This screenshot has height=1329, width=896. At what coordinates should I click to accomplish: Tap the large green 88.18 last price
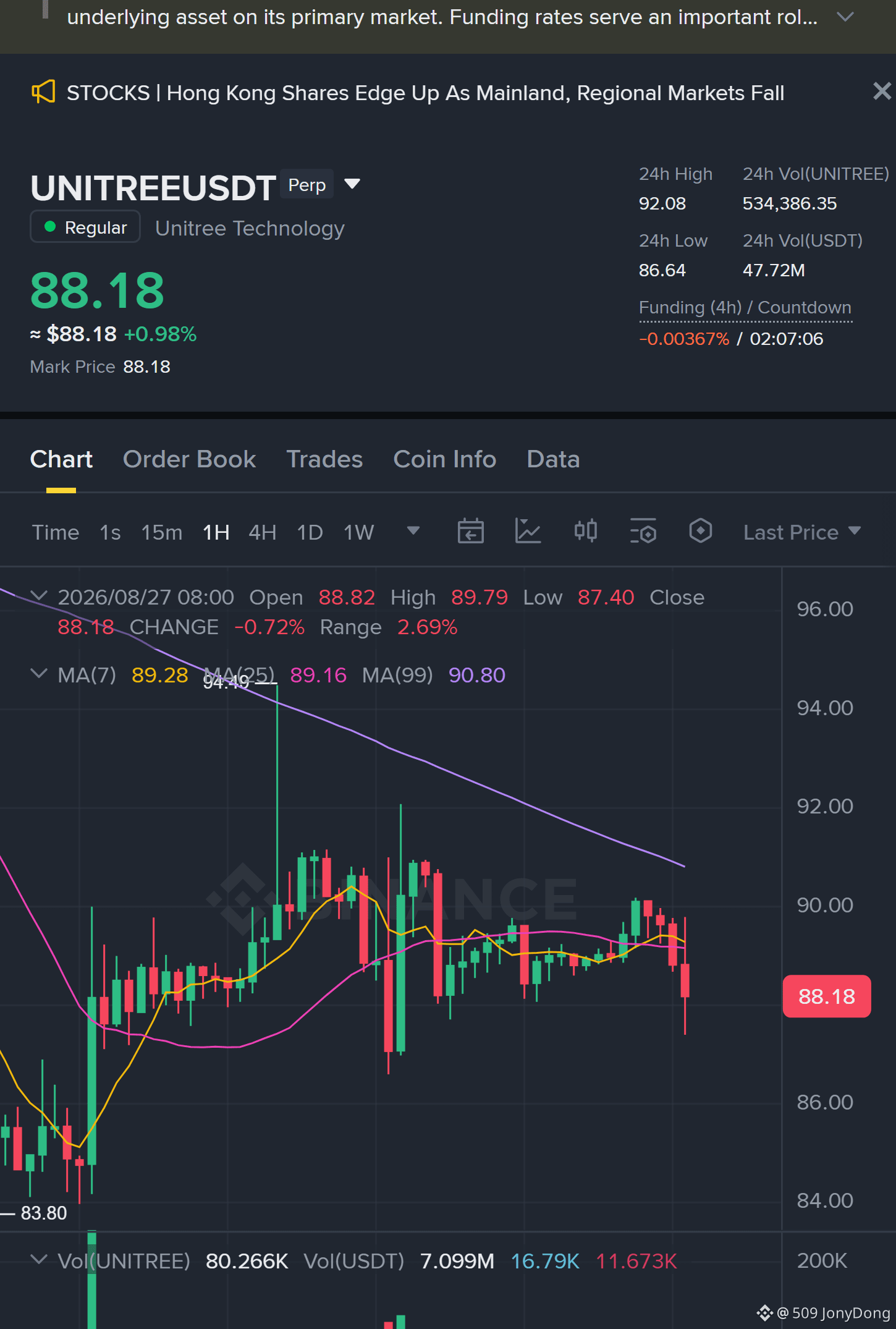click(97, 291)
